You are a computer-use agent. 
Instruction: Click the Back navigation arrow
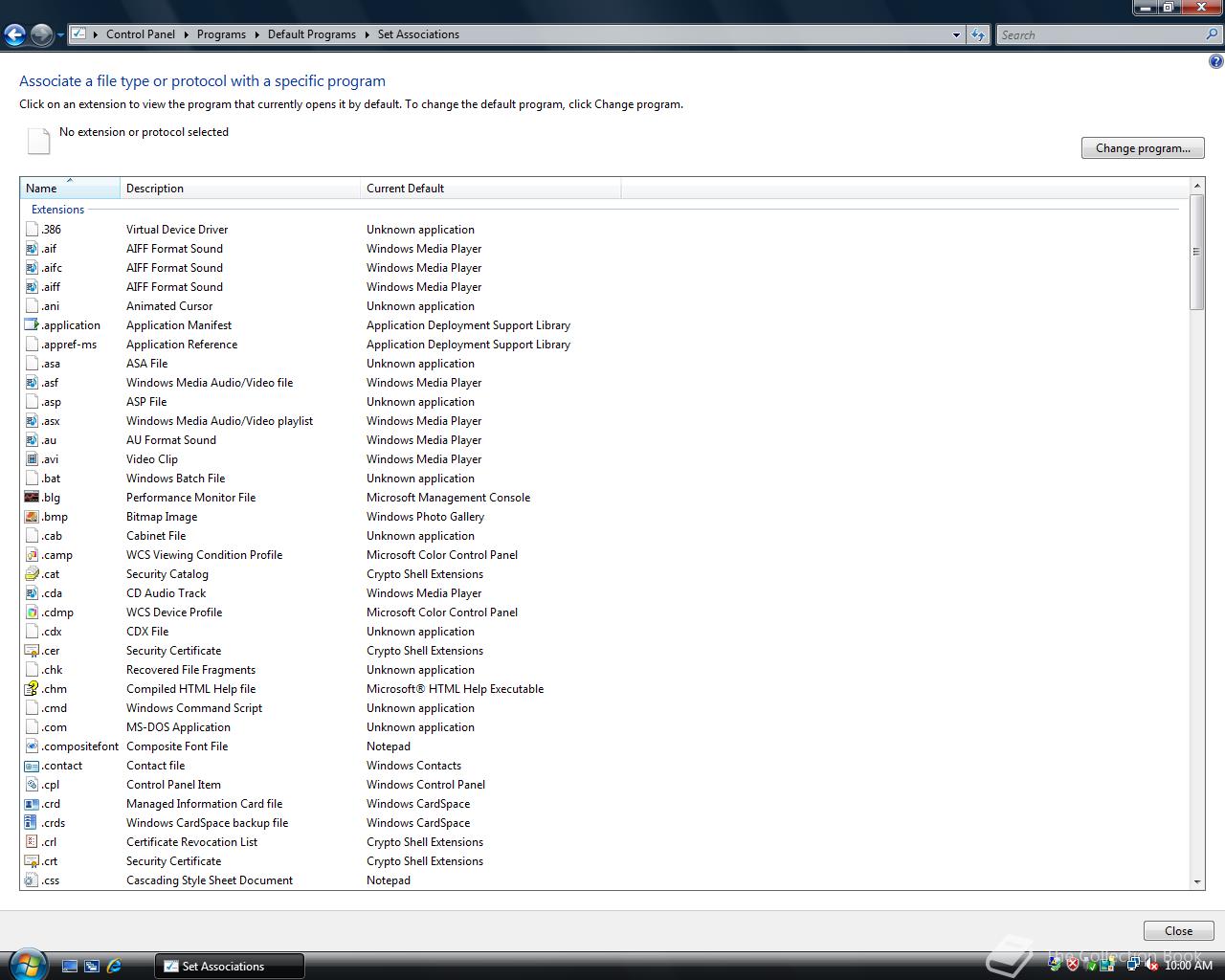14,35
